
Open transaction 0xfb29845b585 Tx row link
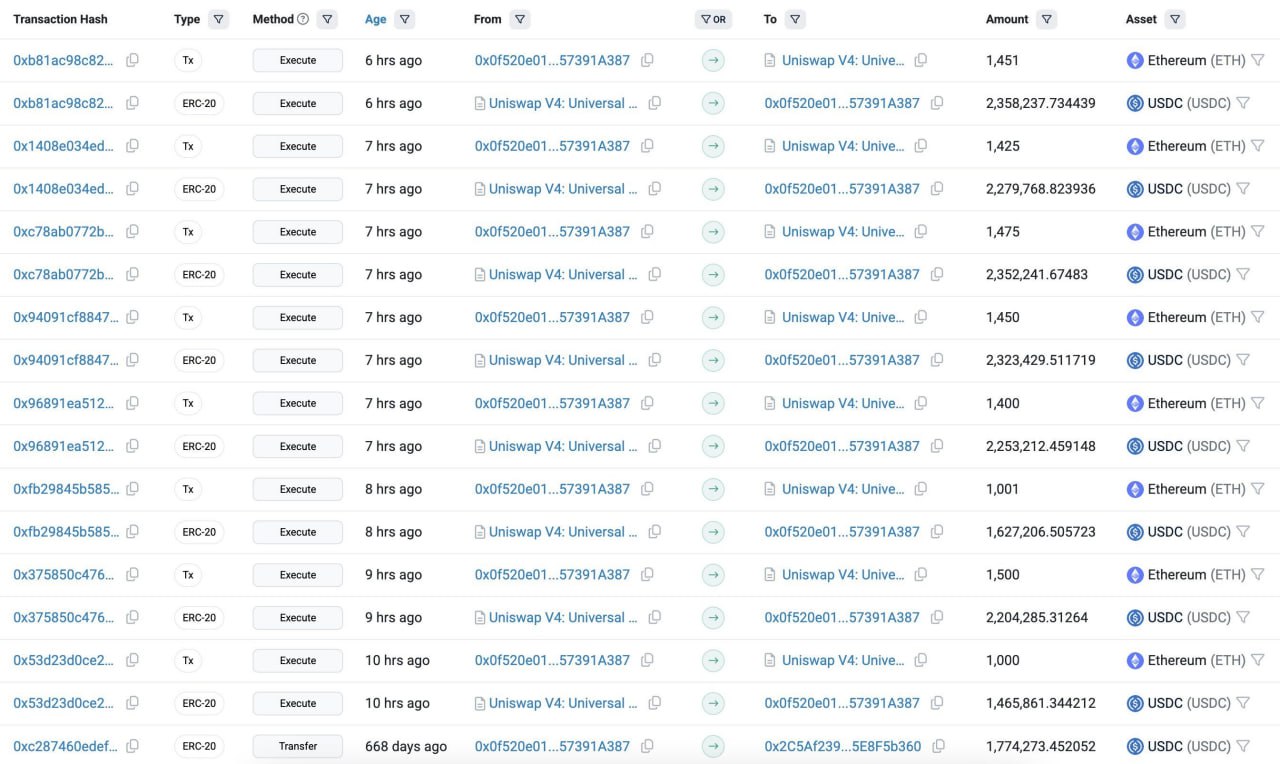click(x=66, y=489)
